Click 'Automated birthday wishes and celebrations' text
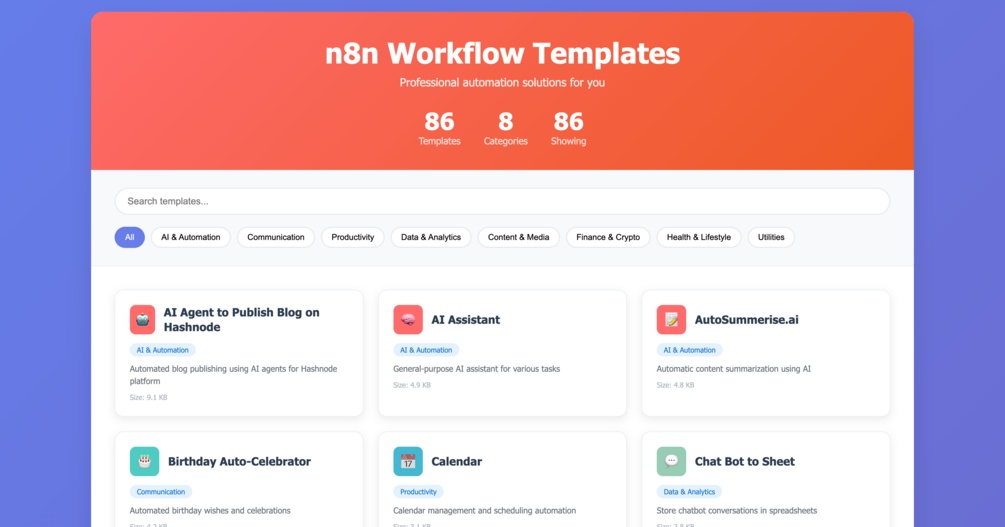 (x=210, y=510)
